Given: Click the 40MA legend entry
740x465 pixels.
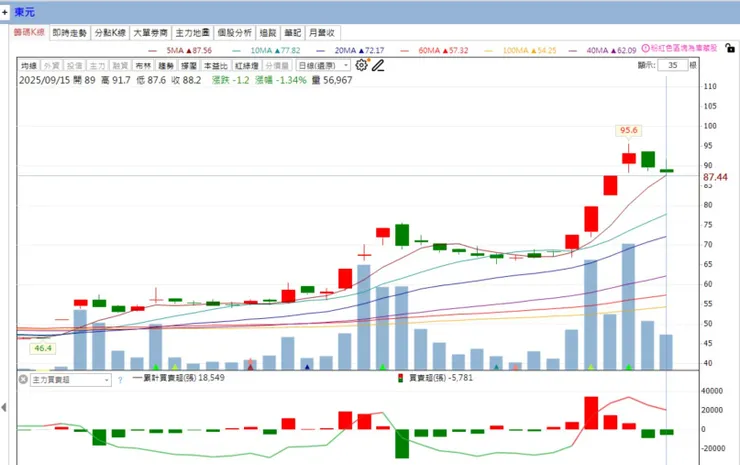Looking at the screenshot, I should [x=603, y=50].
